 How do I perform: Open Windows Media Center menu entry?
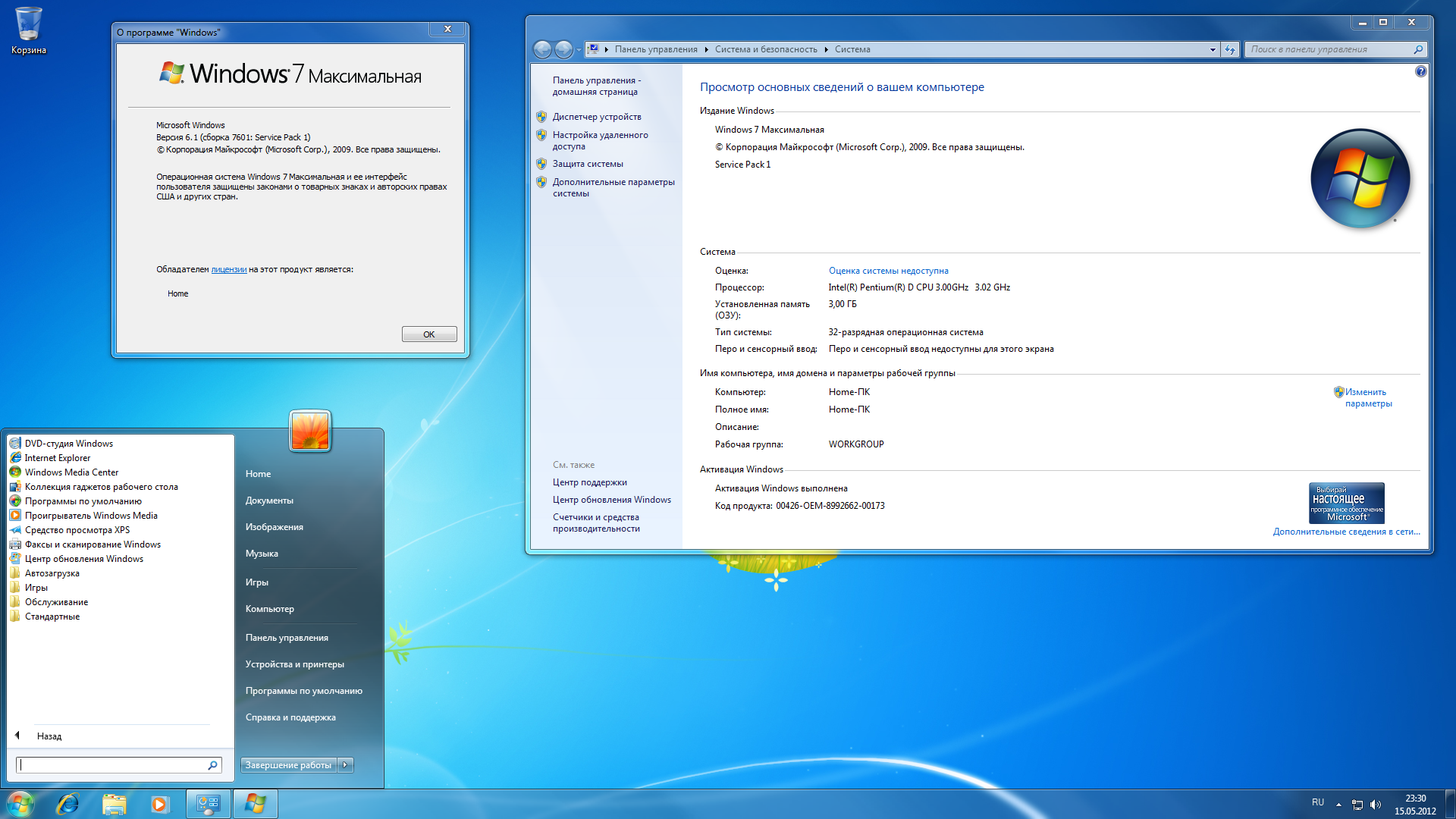(71, 472)
